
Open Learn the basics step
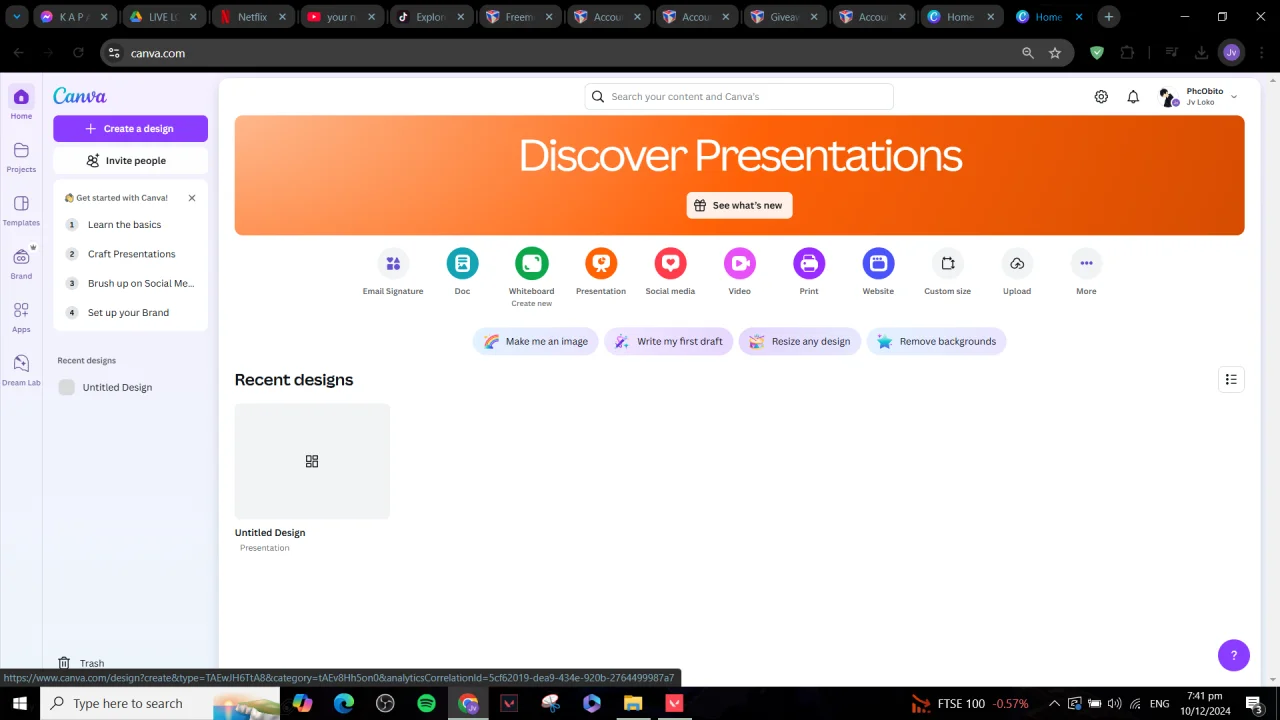[x=130, y=225]
